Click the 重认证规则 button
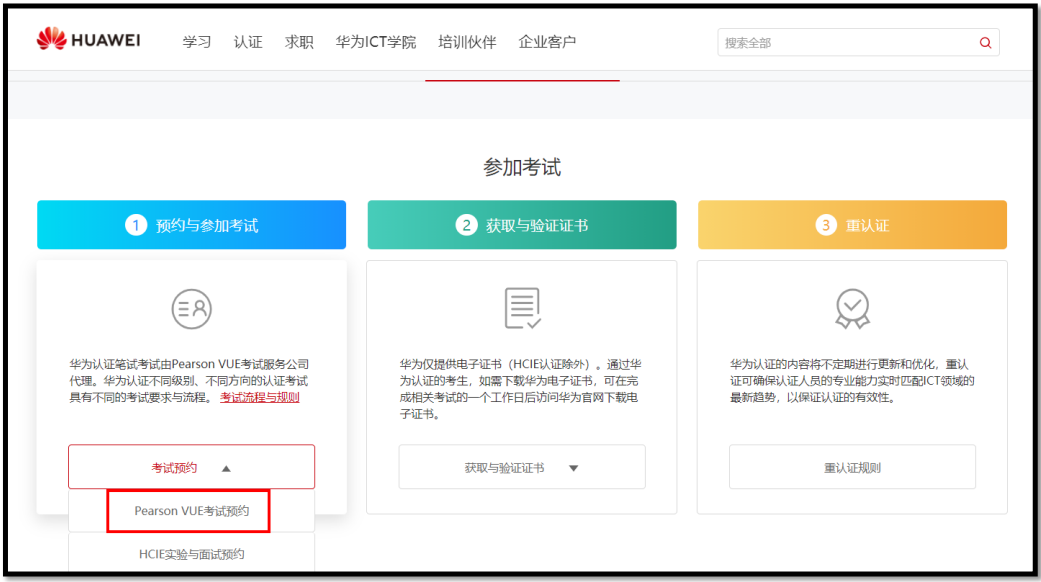The image size is (1041, 582). 852,467
